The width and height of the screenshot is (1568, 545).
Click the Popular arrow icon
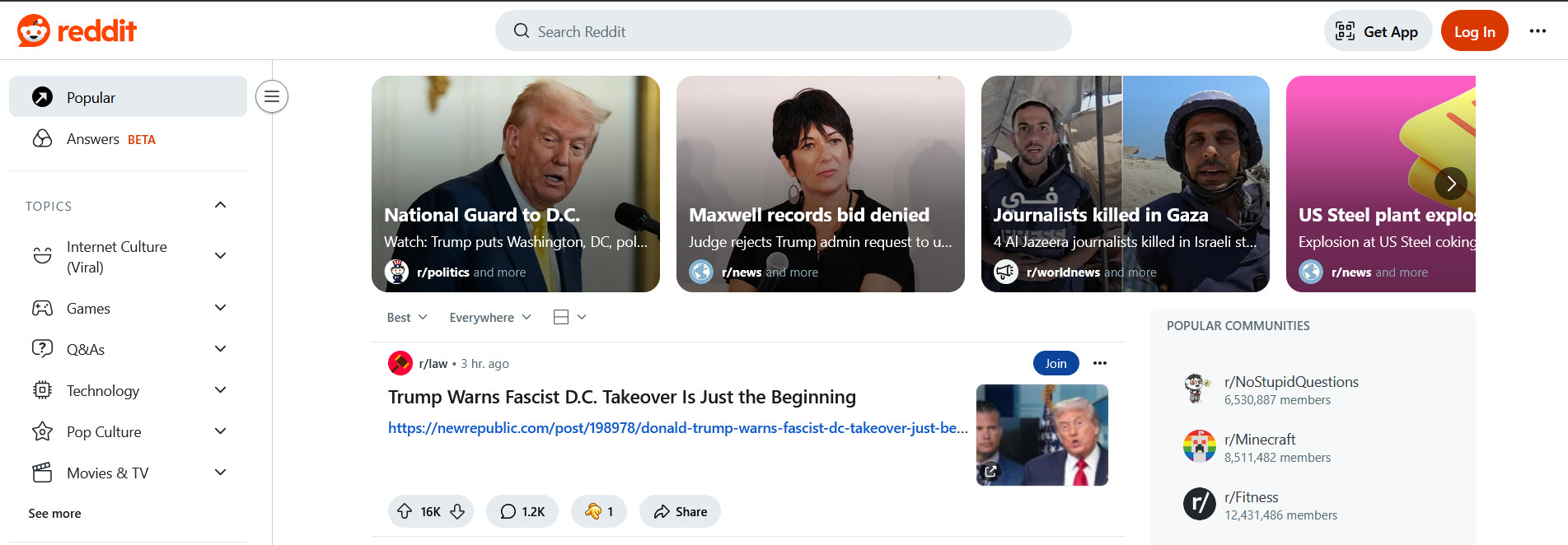pyautogui.click(x=42, y=97)
